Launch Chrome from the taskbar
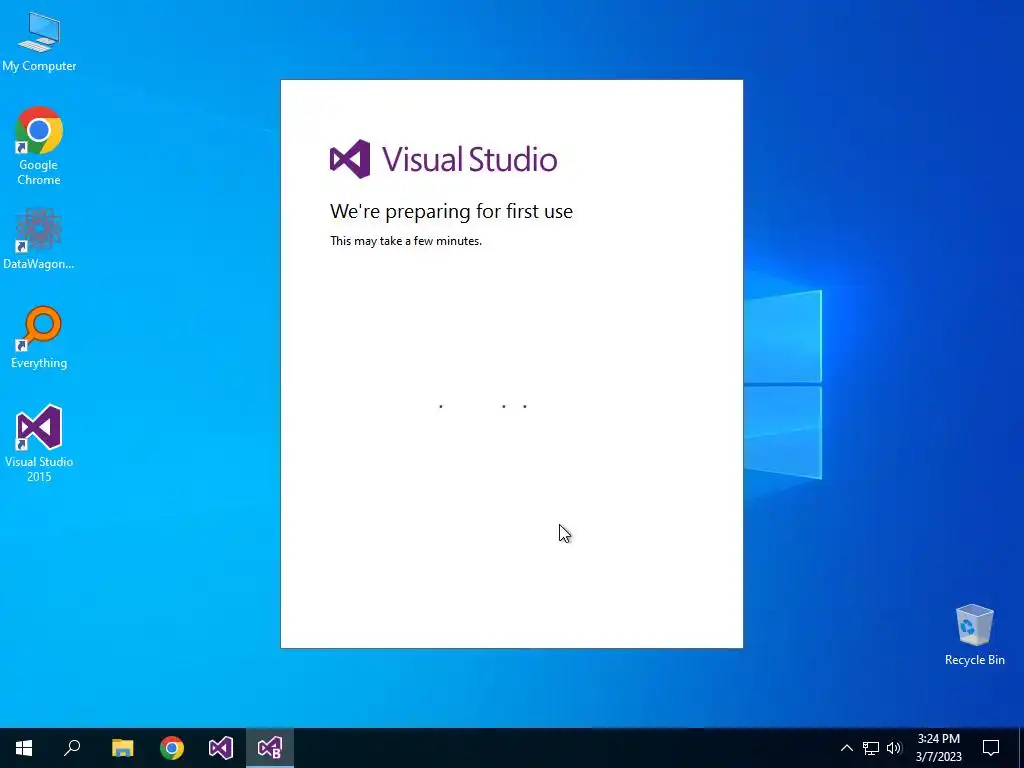This screenshot has height=768, width=1024. coord(172,748)
